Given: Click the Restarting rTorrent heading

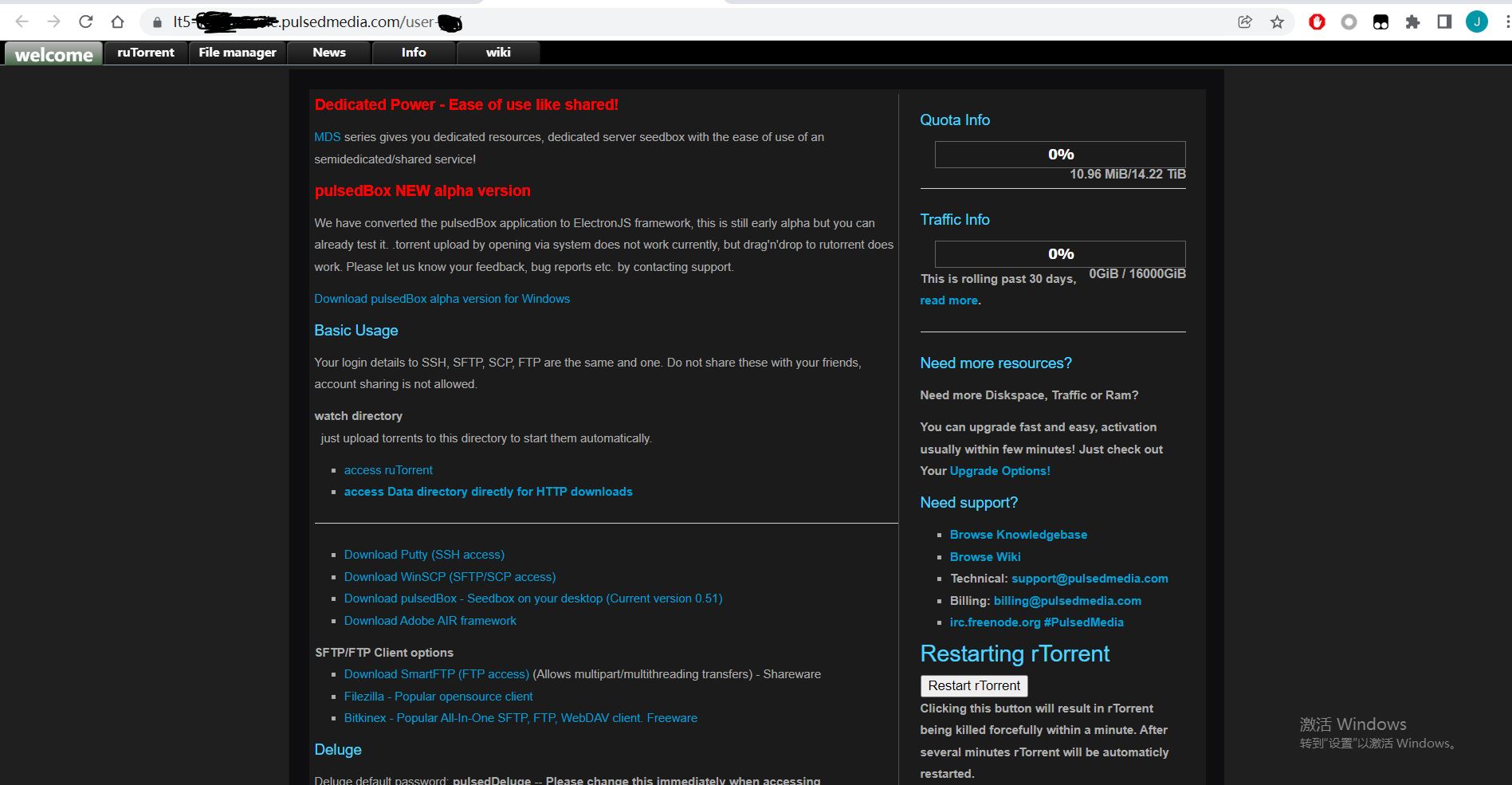Looking at the screenshot, I should pos(1015,654).
